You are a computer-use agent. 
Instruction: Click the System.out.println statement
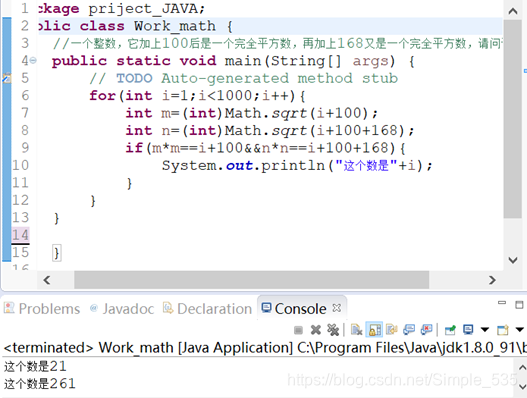point(297,166)
